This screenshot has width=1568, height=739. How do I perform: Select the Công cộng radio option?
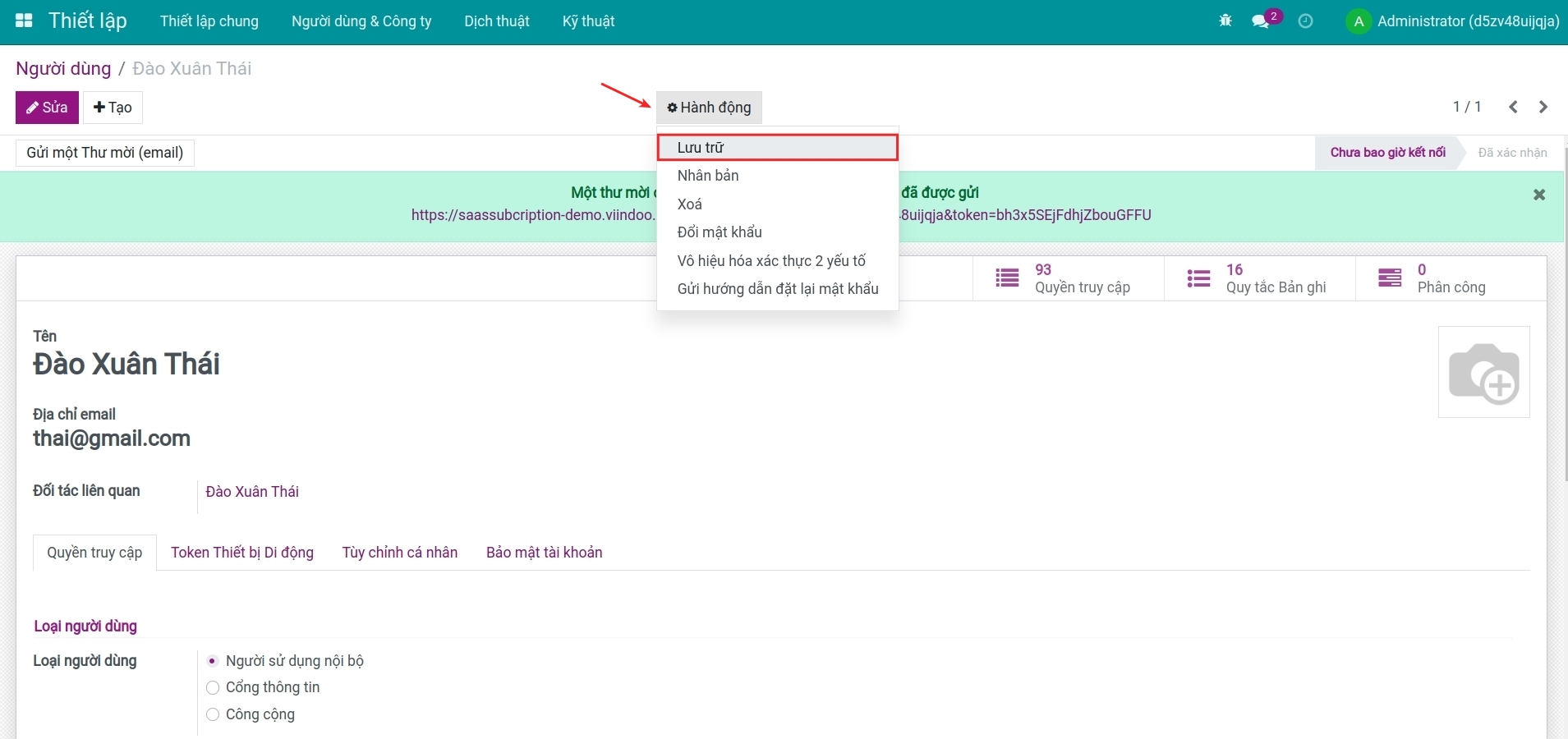pos(213,714)
